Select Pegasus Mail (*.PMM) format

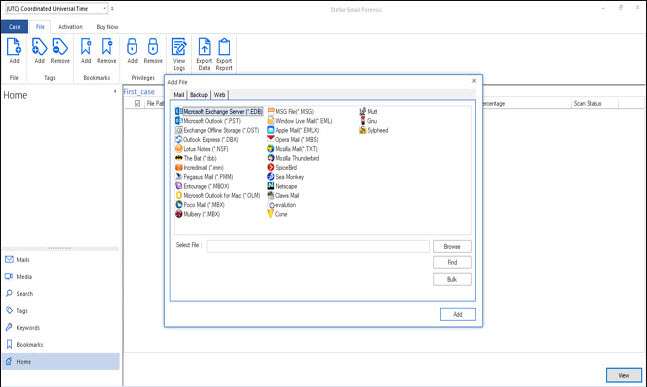(x=204, y=177)
